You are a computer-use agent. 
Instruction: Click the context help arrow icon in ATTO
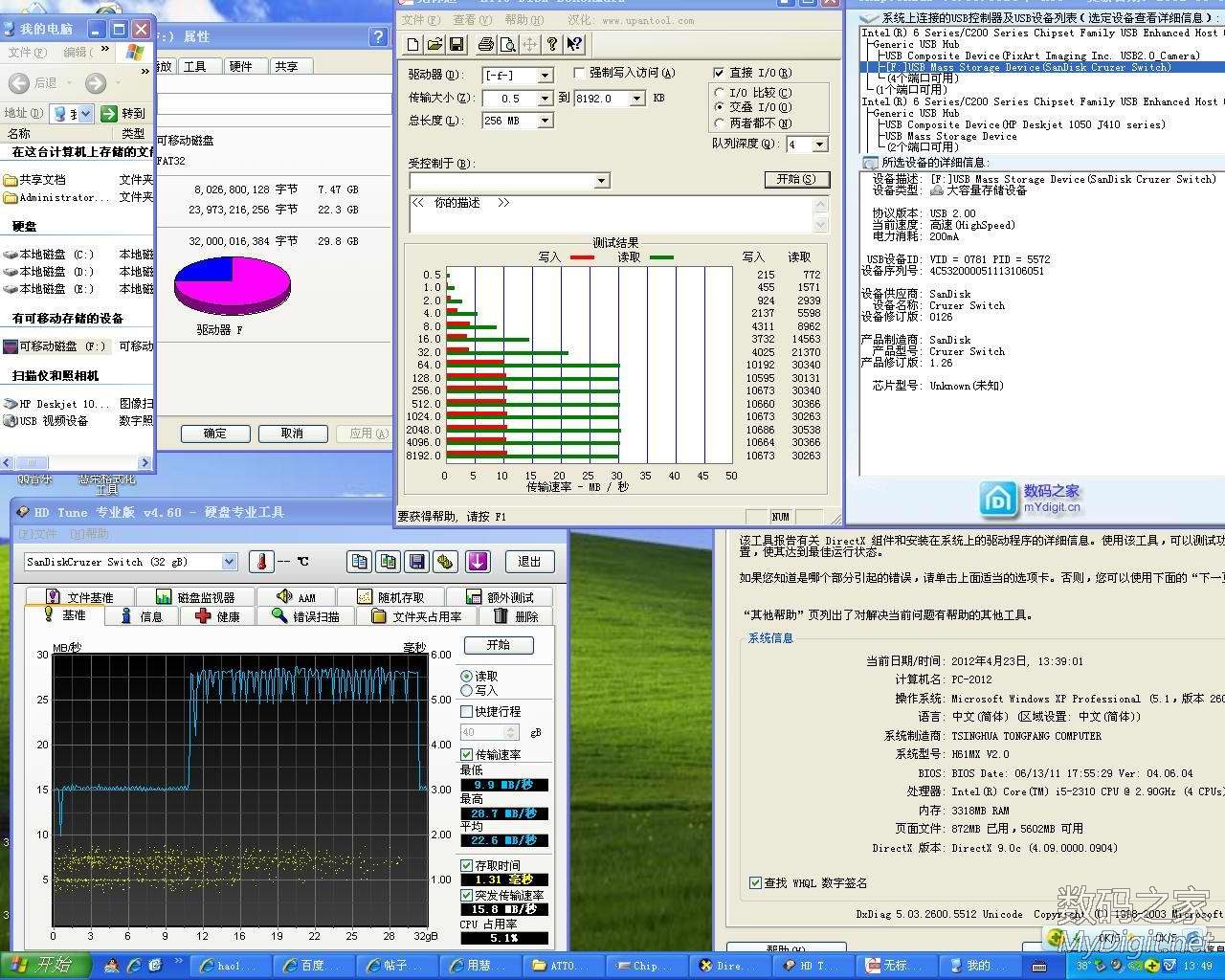[x=574, y=44]
